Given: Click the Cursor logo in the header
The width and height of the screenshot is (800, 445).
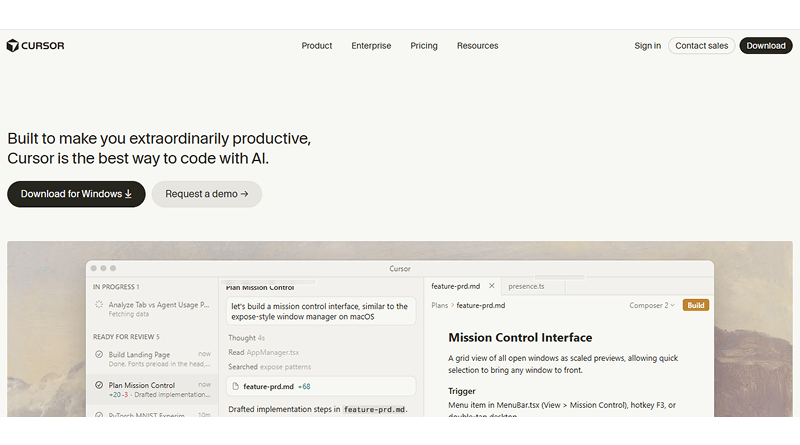Looking at the screenshot, I should tap(35, 45).
